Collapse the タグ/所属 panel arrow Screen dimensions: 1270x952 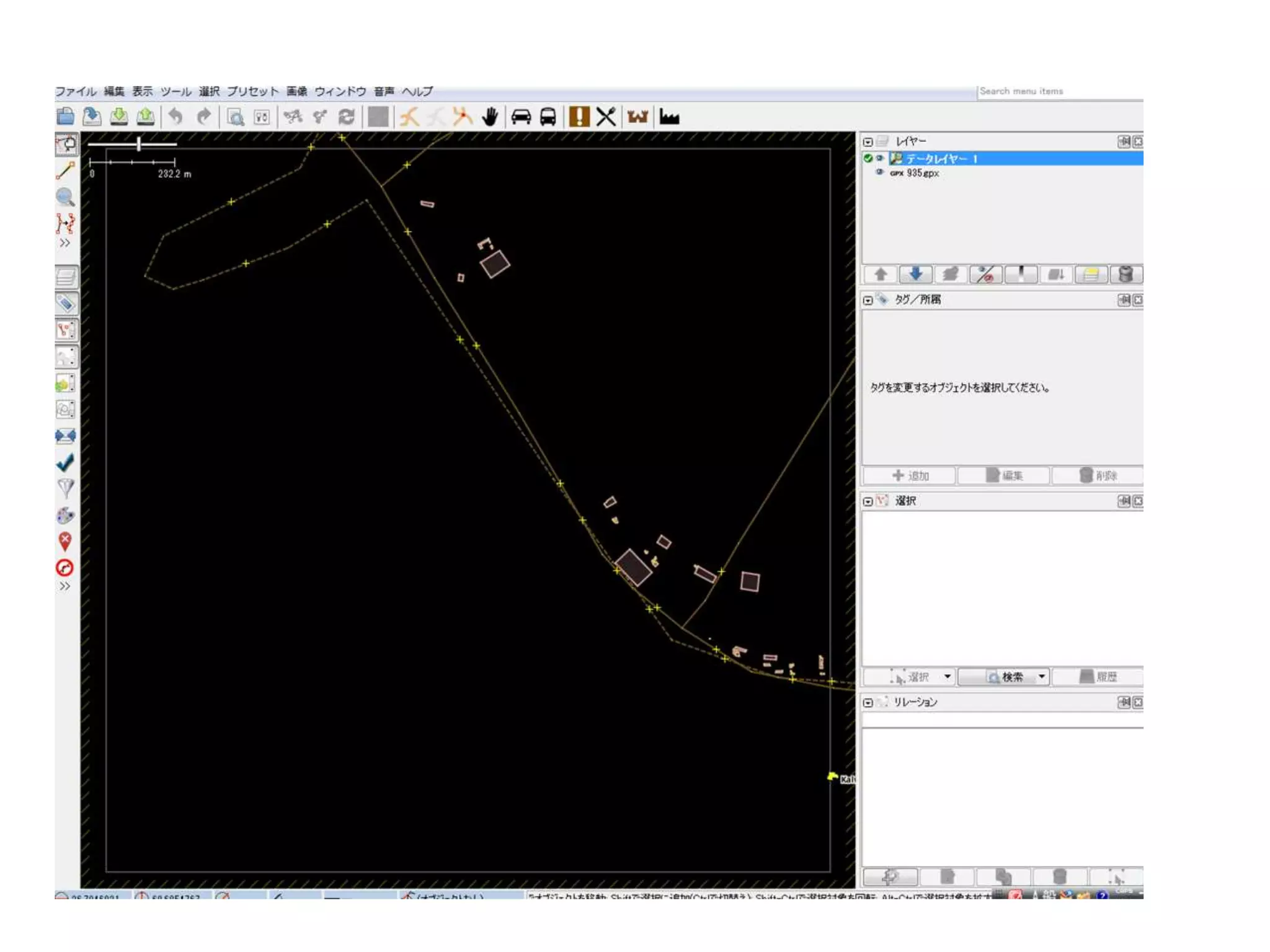868,301
